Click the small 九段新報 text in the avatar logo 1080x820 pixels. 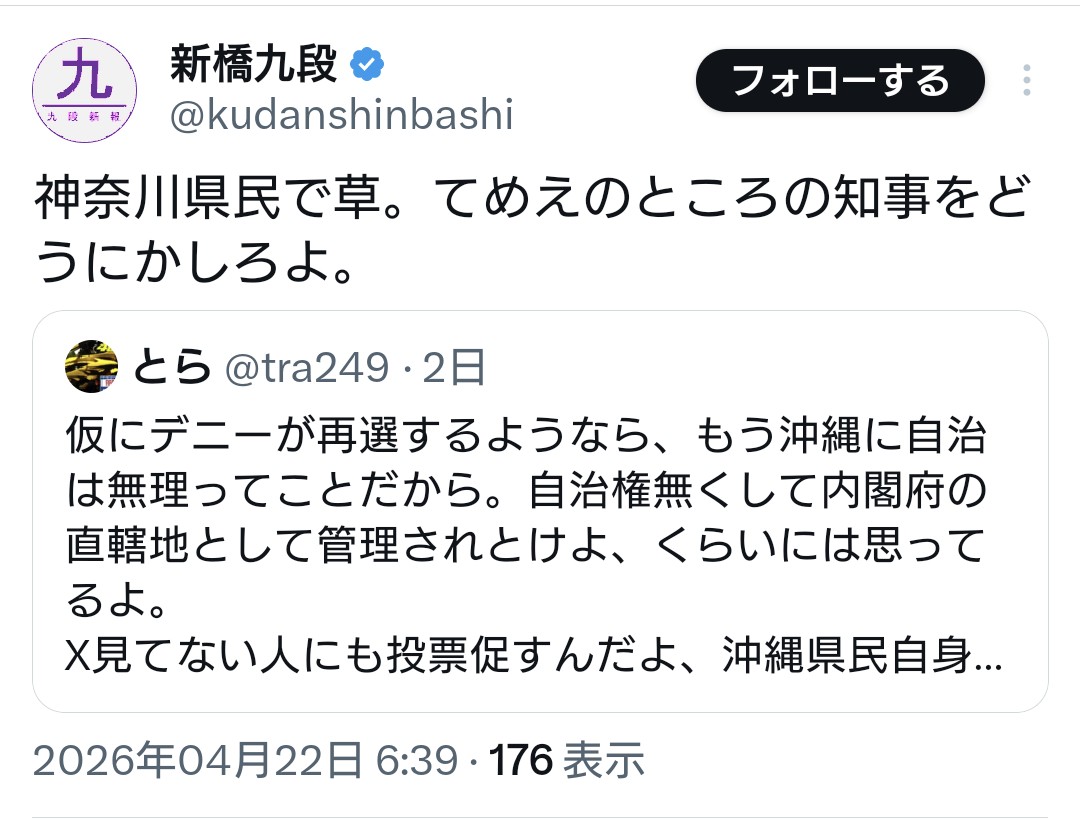[x=85, y=116]
